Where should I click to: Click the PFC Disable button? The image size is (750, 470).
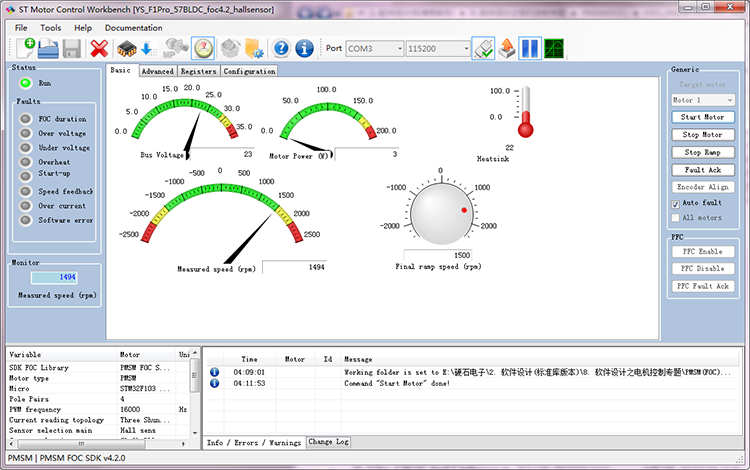[703, 269]
